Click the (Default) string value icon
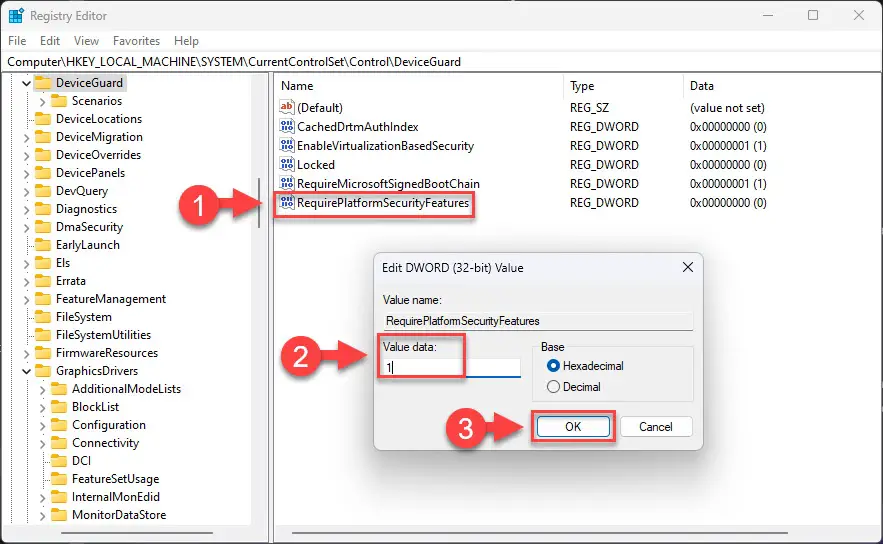This screenshot has height=544, width=883. [x=287, y=107]
